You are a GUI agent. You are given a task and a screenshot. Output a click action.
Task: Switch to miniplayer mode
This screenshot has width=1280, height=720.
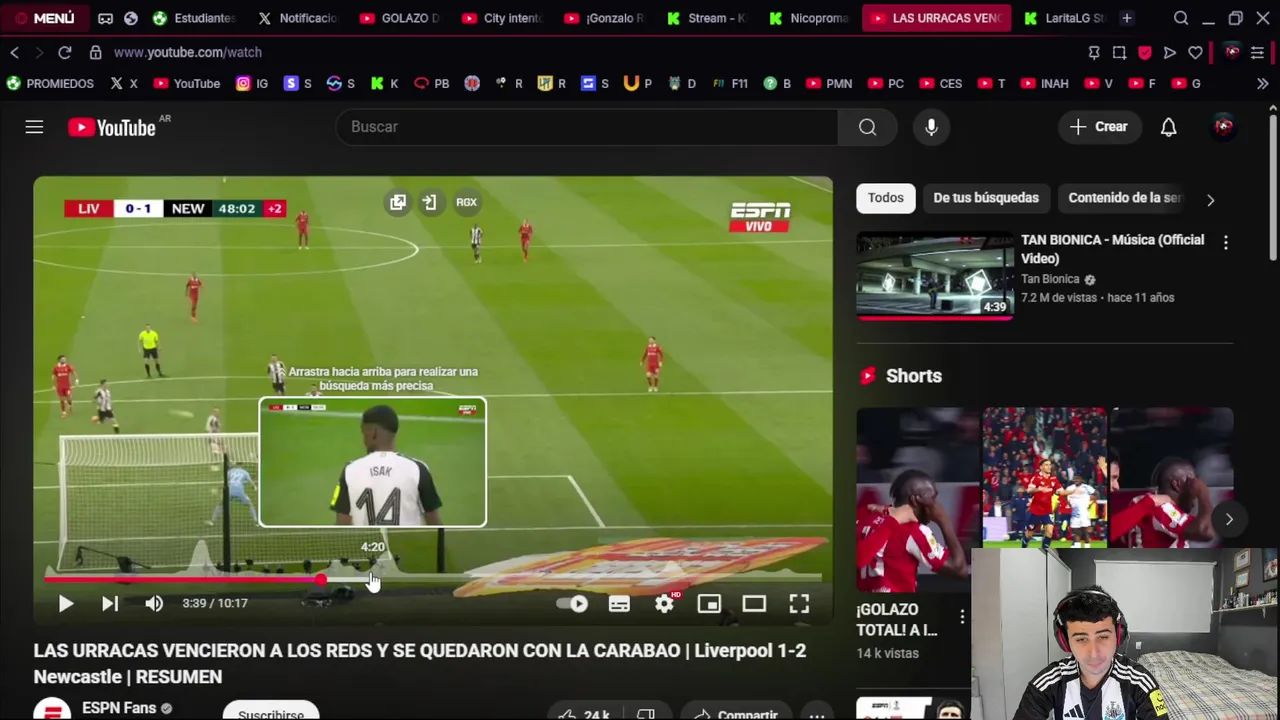coord(709,603)
